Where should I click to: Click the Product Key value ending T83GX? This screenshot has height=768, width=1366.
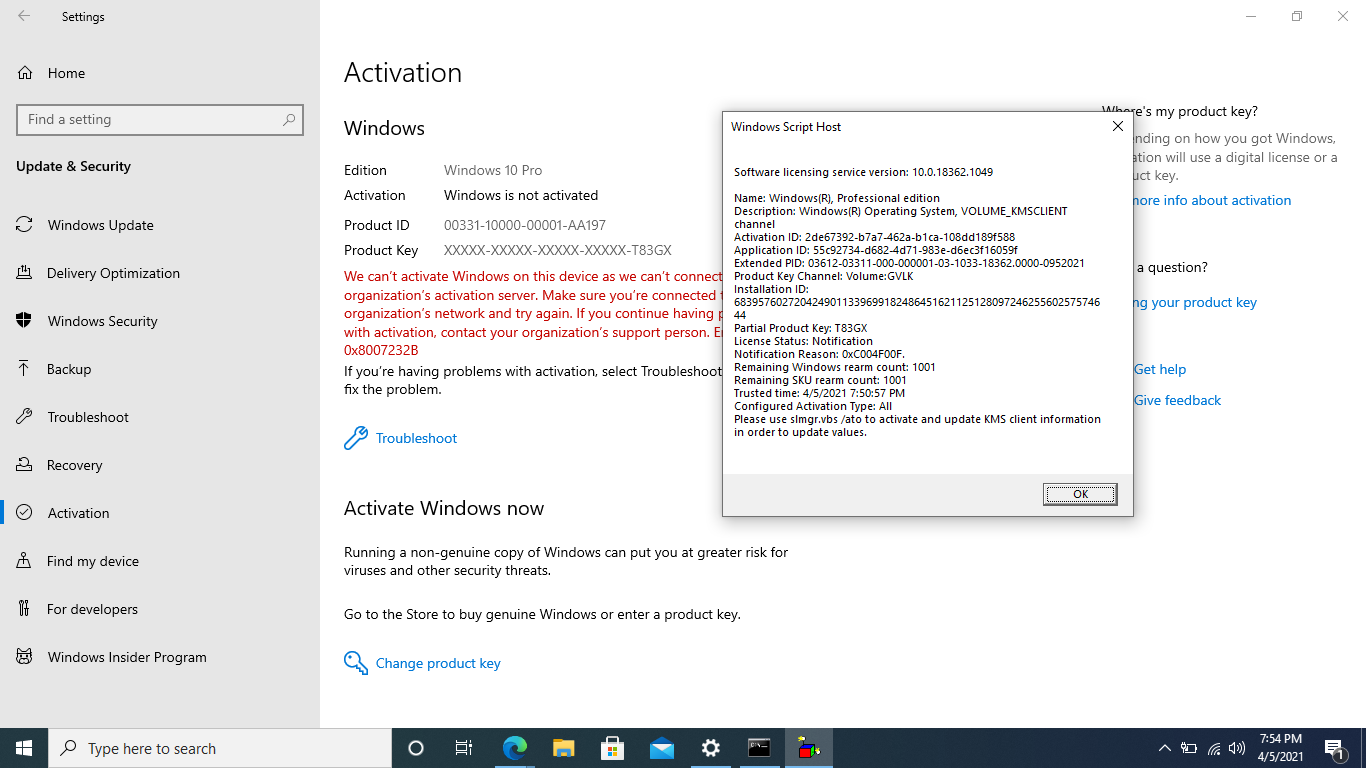tap(558, 250)
